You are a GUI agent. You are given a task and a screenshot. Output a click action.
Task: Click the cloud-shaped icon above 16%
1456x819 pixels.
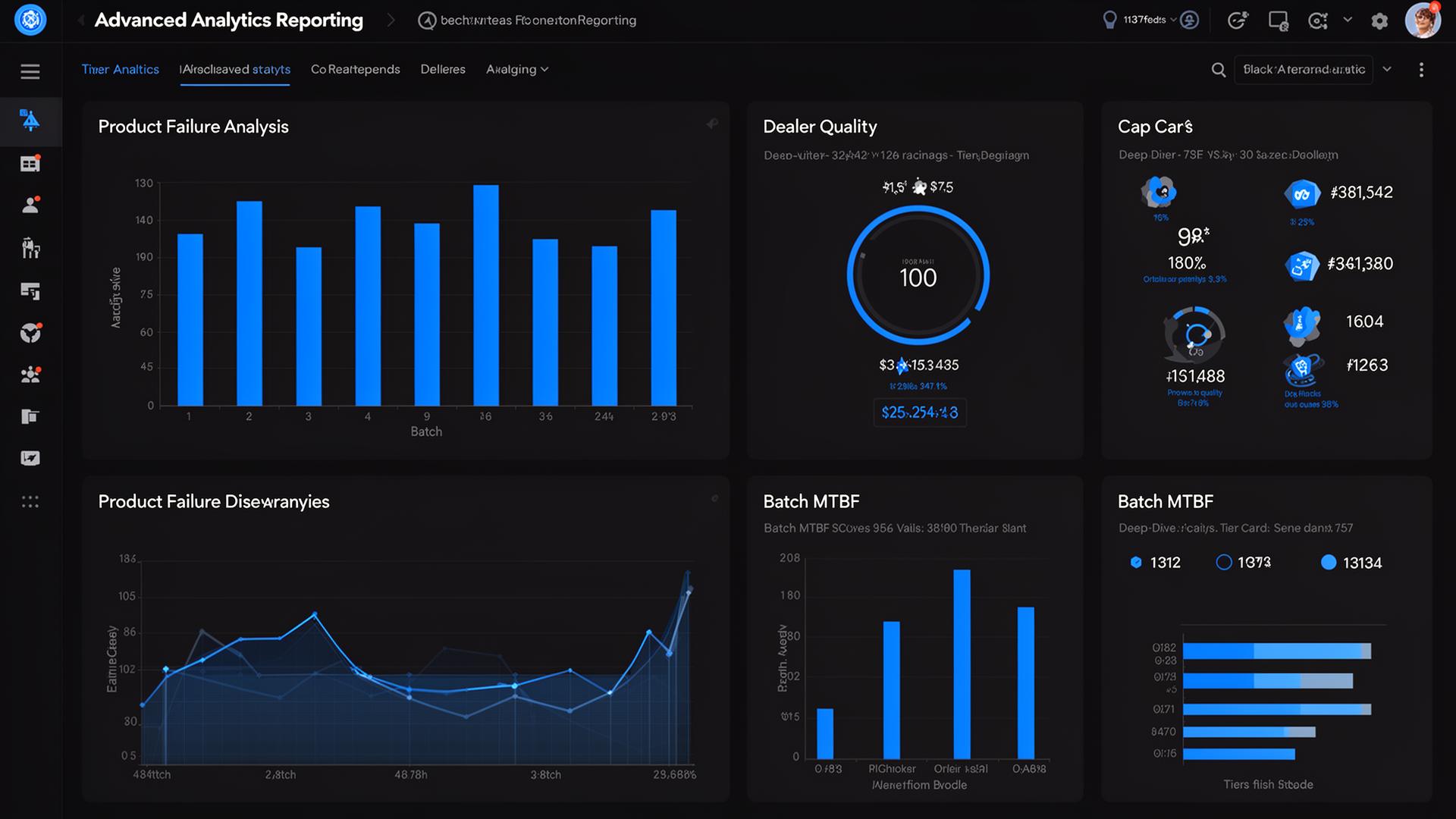pyautogui.click(x=1159, y=192)
